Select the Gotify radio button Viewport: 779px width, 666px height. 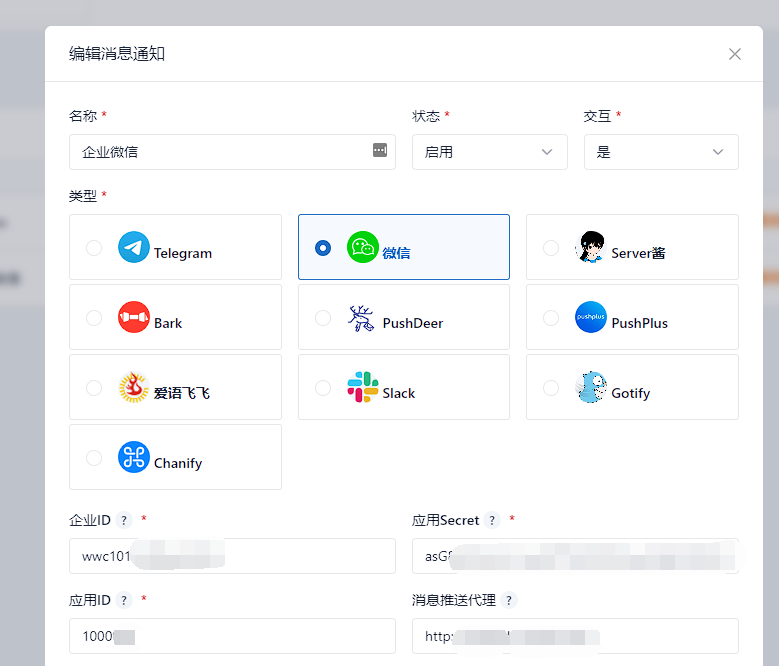coord(551,387)
